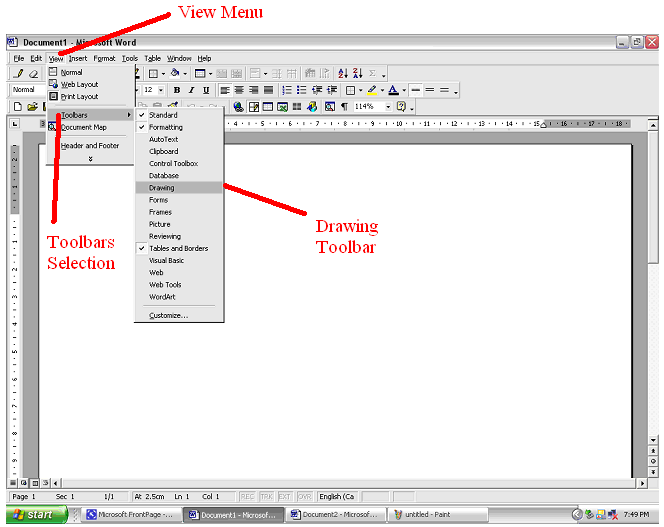Open the Normal style box on Formatting toolbar
The height and width of the screenshot is (527, 664).
click(28, 90)
